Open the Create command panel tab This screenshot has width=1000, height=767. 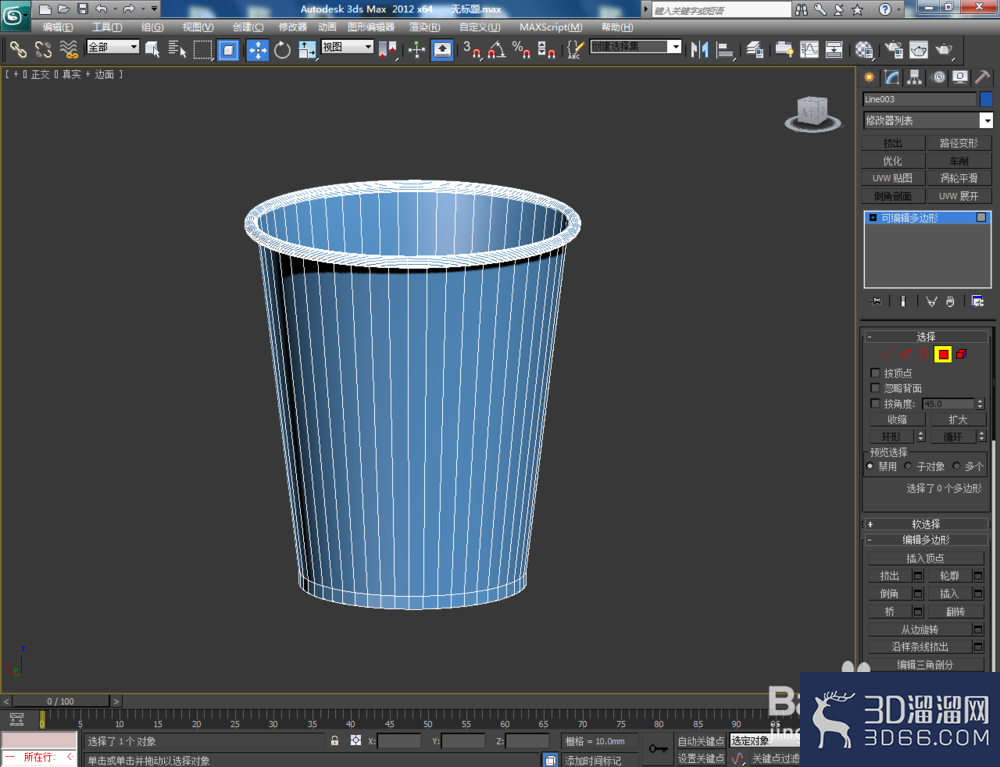[869, 77]
